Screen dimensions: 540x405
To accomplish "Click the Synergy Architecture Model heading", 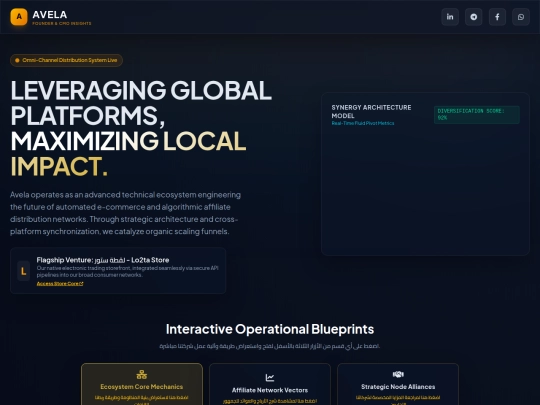I will pyautogui.click(x=371, y=112).
